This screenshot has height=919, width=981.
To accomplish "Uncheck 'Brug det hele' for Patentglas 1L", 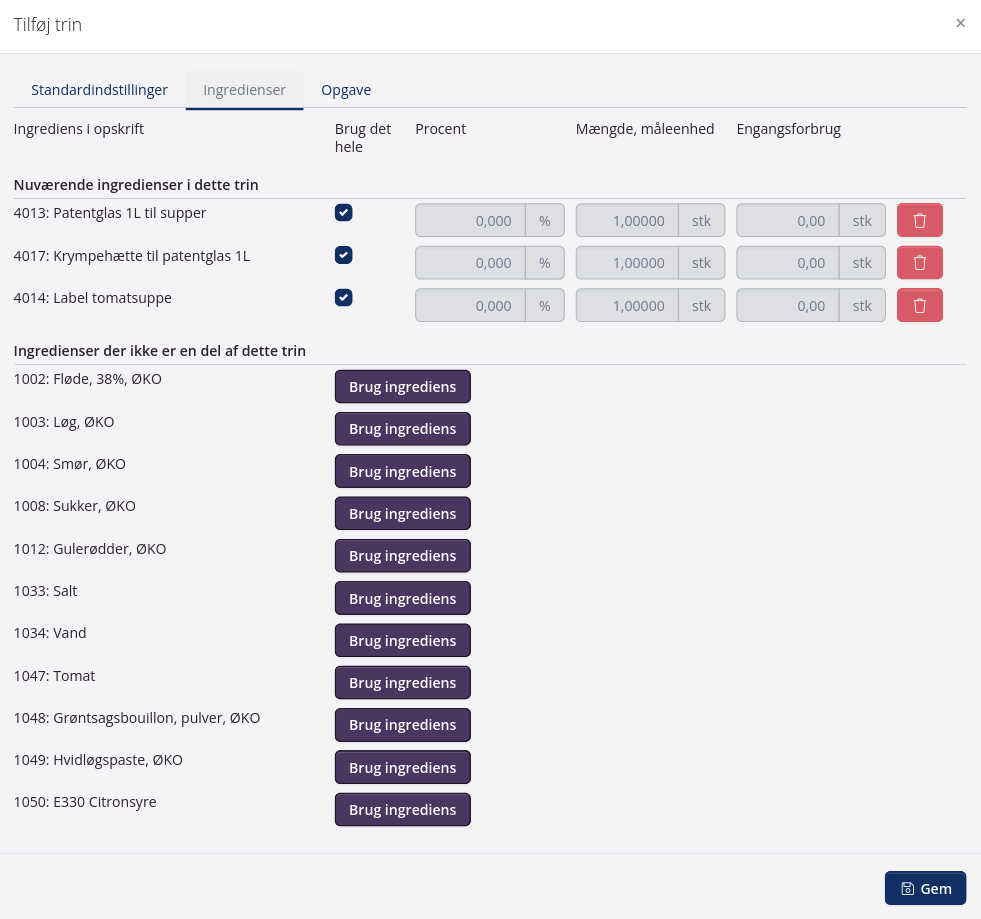I will (x=343, y=213).
